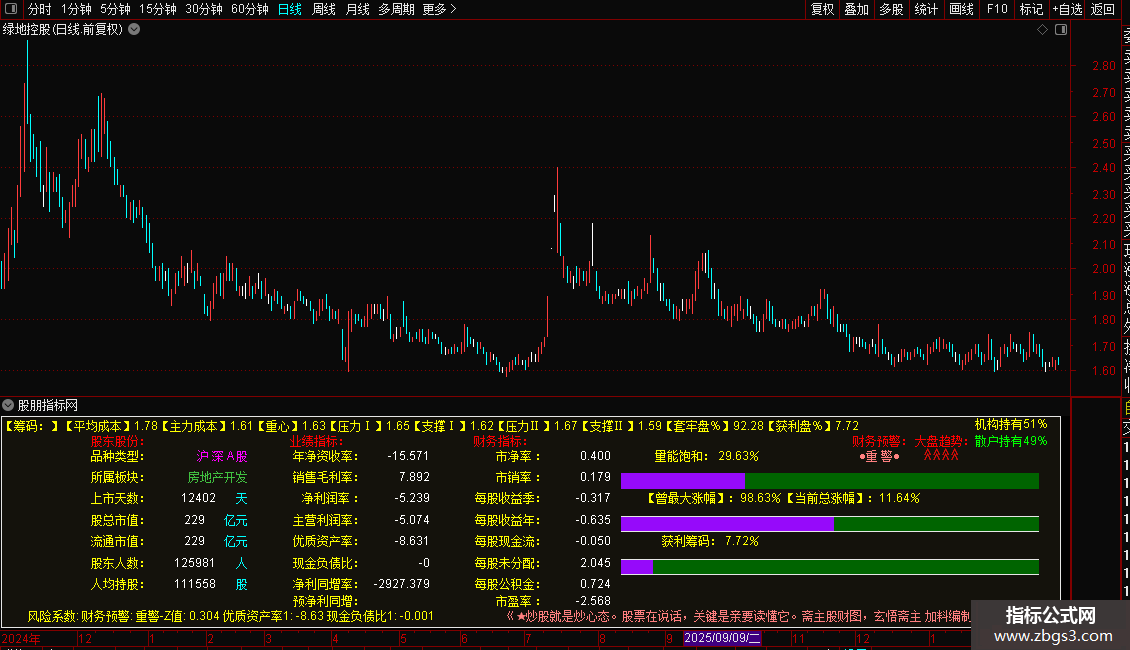Open the 多股 multi-stock view
This screenshot has height=650, width=1130.
coord(891,9)
